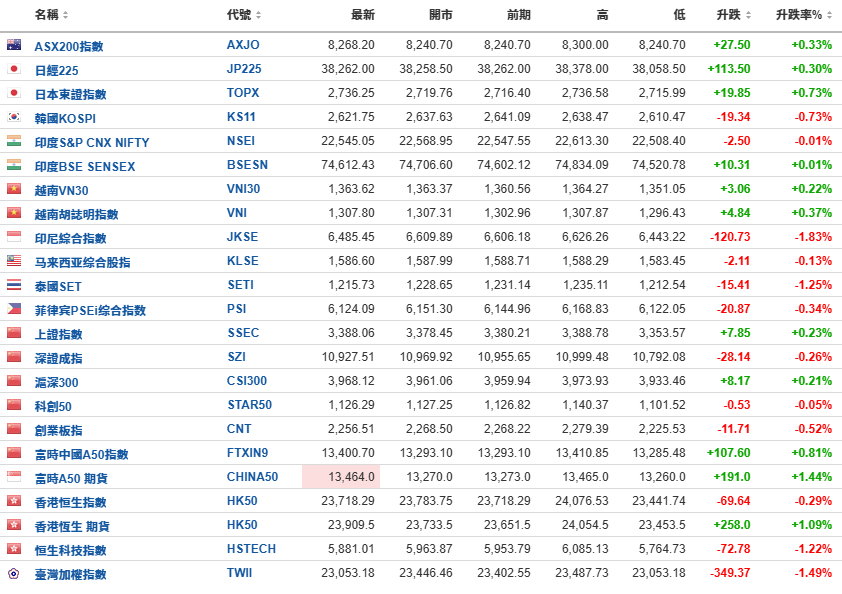The height and width of the screenshot is (594, 842).
Task: Open the 恒生科技指數 link
Action: [70, 550]
